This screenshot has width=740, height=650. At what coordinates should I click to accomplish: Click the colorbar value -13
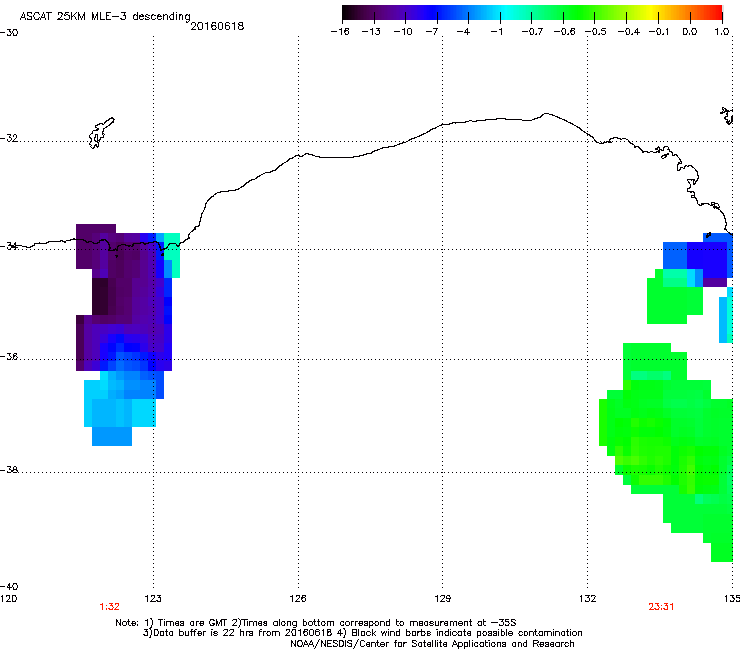371,32
